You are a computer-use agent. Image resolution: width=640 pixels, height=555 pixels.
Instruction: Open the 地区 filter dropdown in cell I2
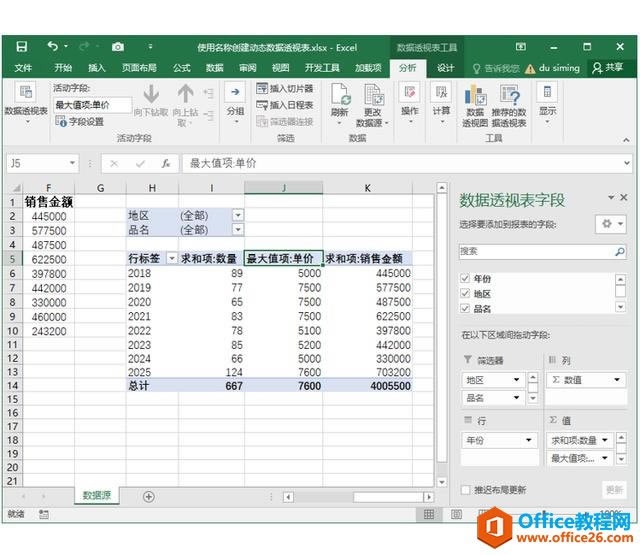tap(238, 215)
